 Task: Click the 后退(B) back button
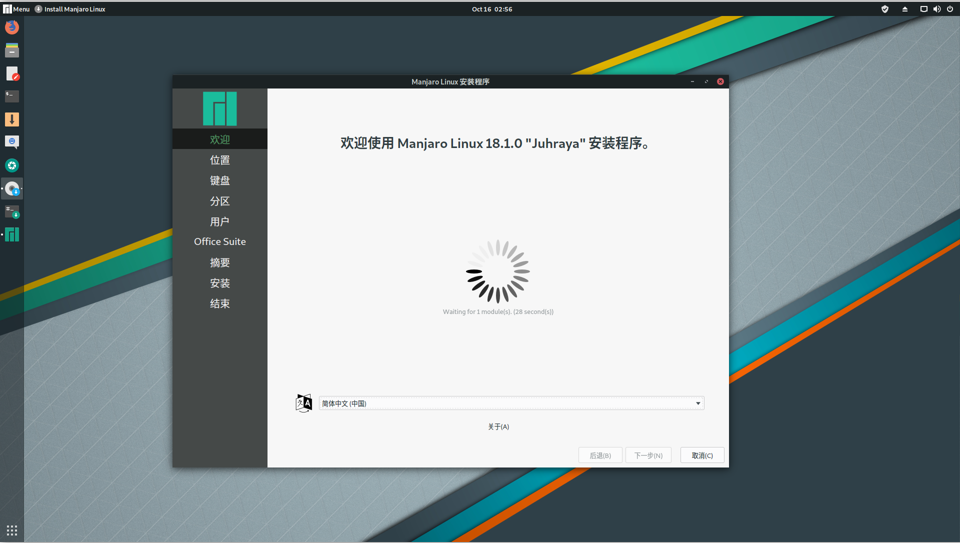(x=600, y=455)
